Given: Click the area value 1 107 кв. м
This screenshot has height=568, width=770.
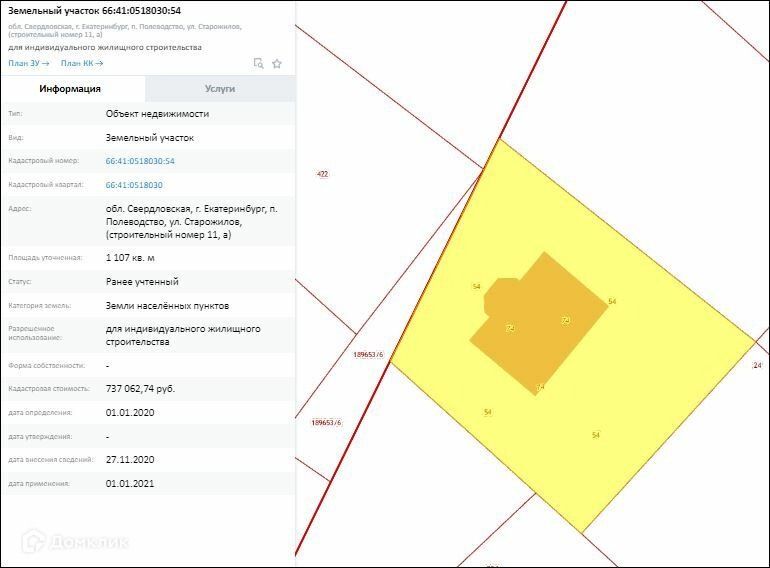Looking at the screenshot, I should pos(130,258).
